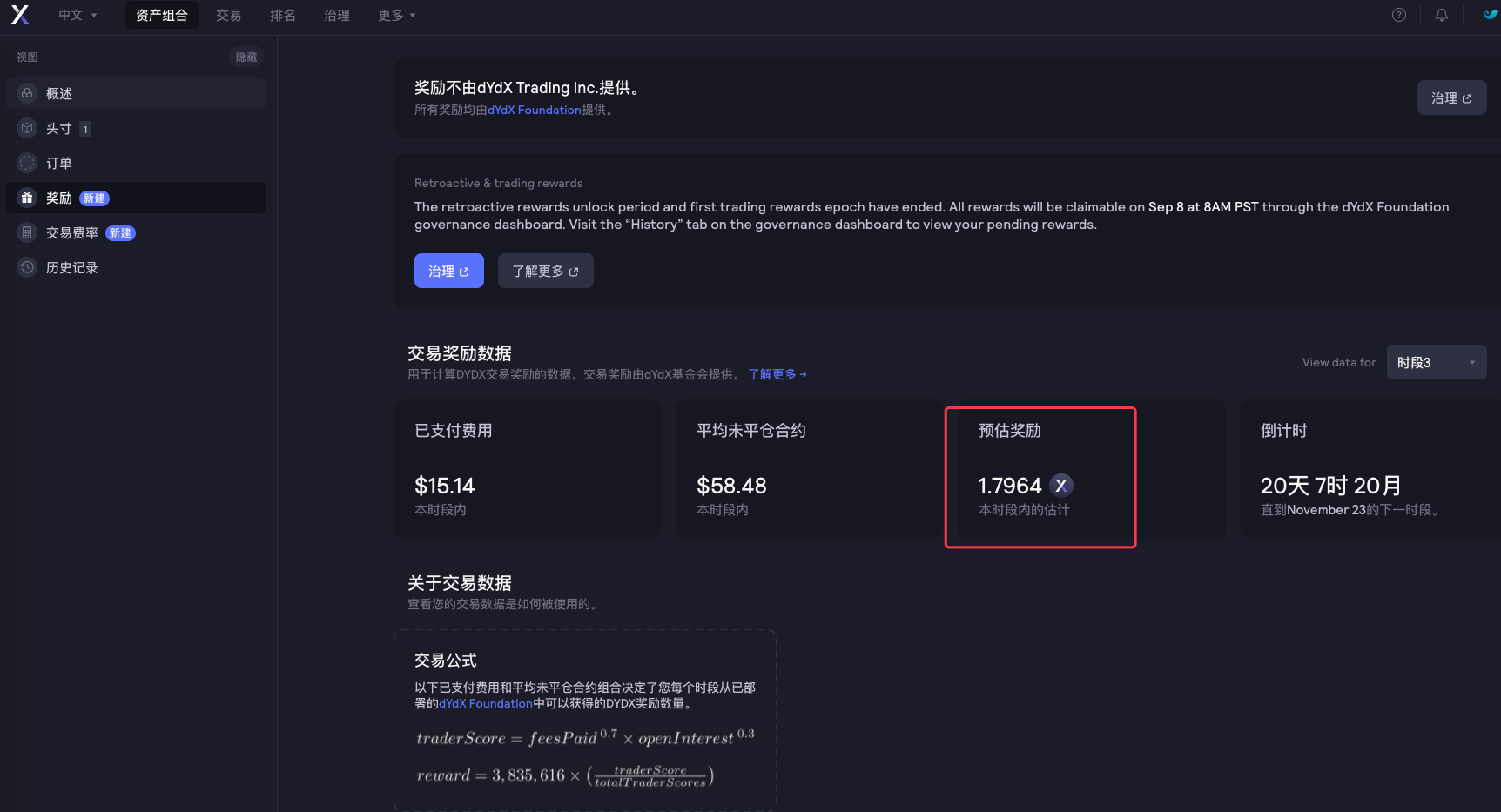1501x812 pixels.
Task: Go to the 交易 tab
Action: tap(229, 15)
